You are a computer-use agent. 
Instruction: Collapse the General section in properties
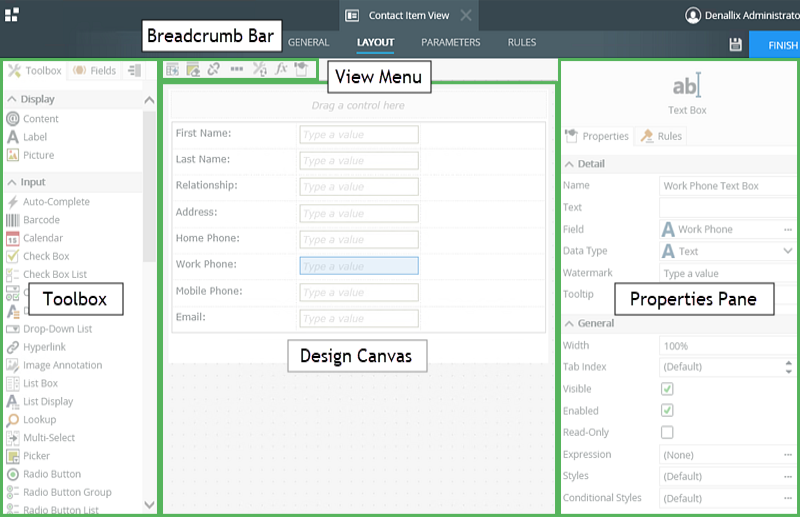tap(569, 324)
